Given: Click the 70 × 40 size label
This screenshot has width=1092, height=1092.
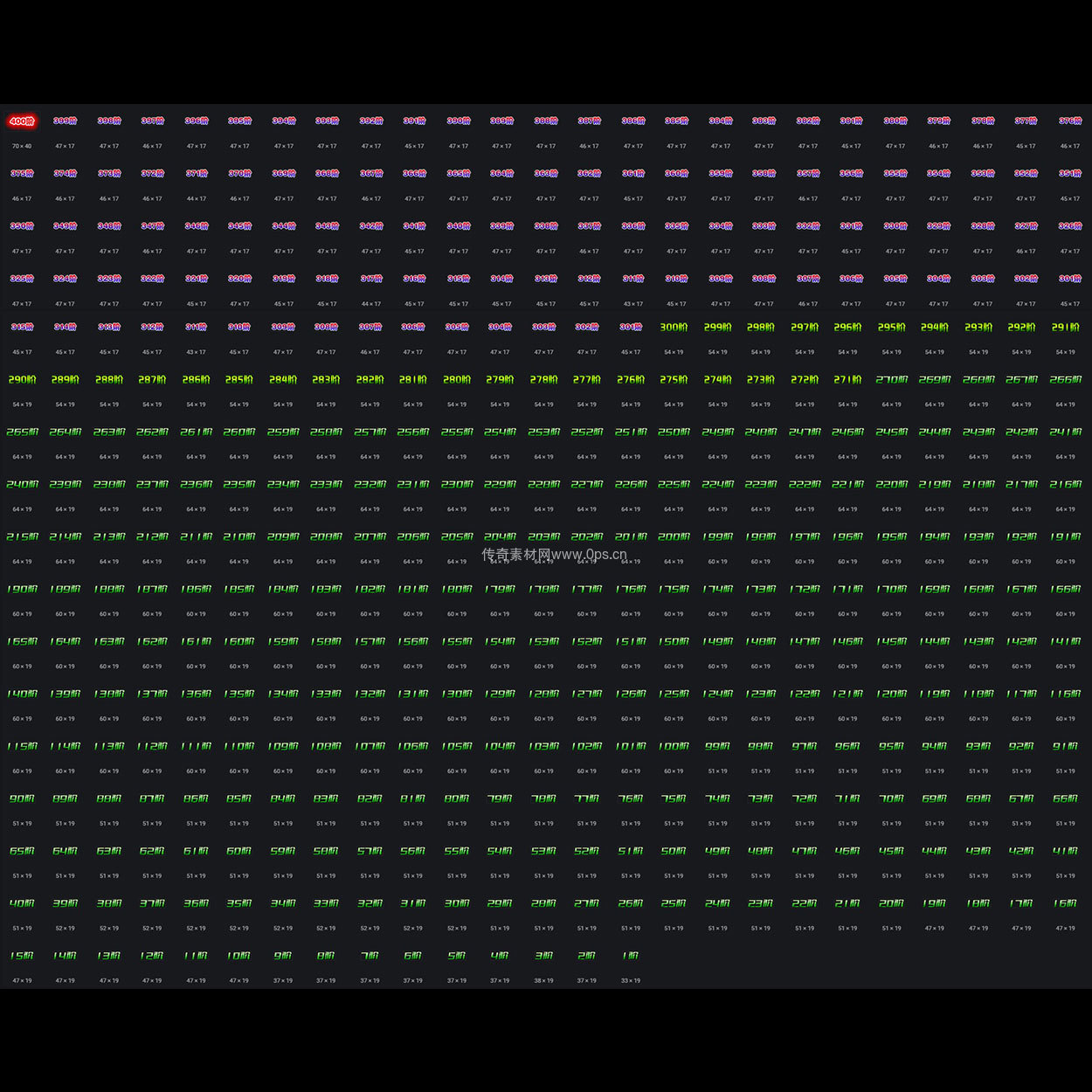Looking at the screenshot, I should (x=22, y=146).
